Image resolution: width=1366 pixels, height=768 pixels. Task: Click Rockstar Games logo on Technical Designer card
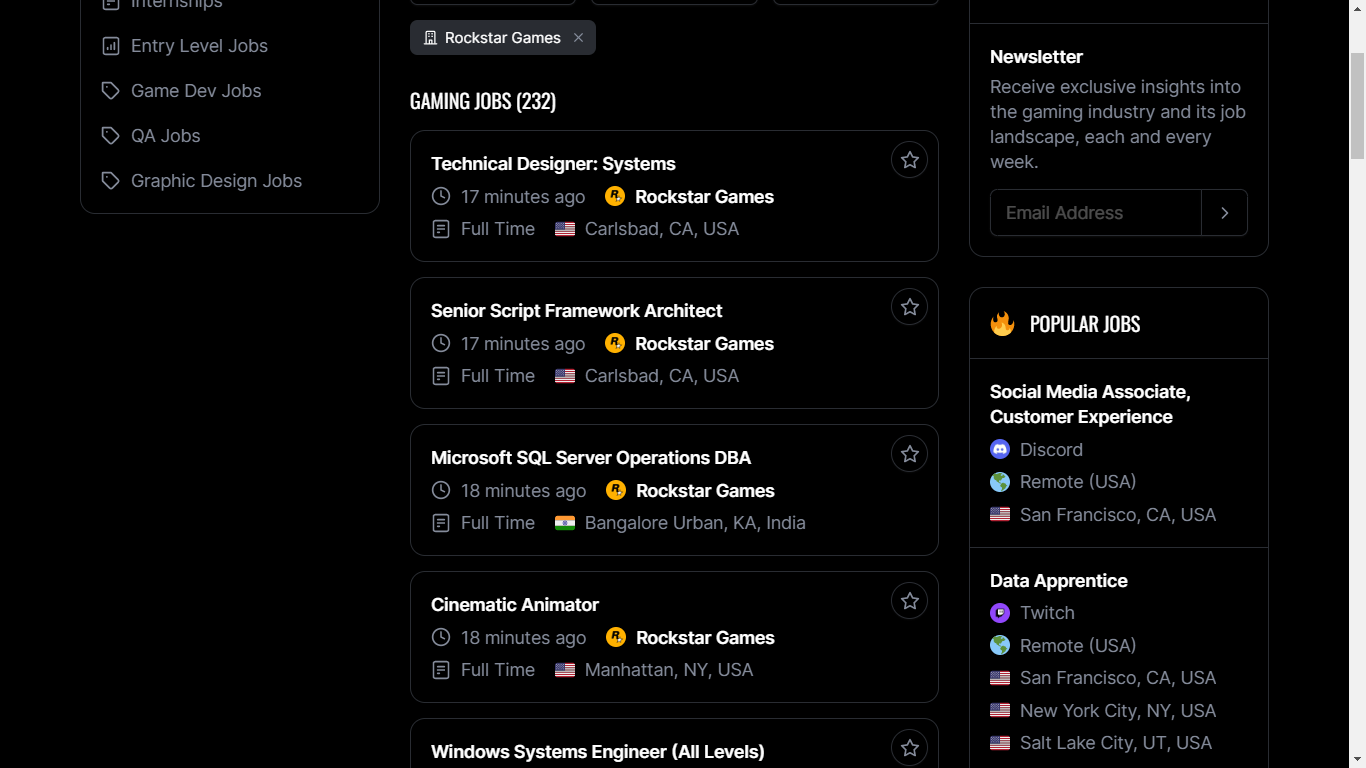pyautogui.click(x=615, y=196)
